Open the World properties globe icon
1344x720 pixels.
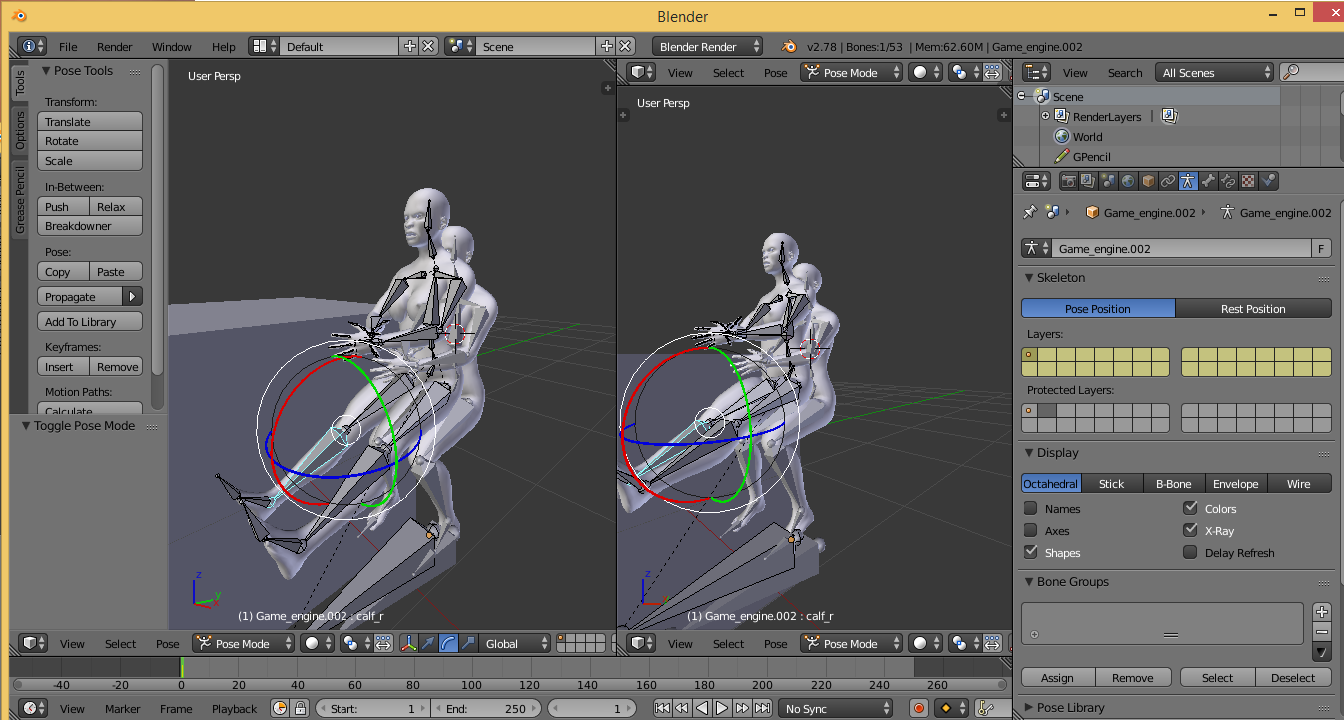point(1128,181)
